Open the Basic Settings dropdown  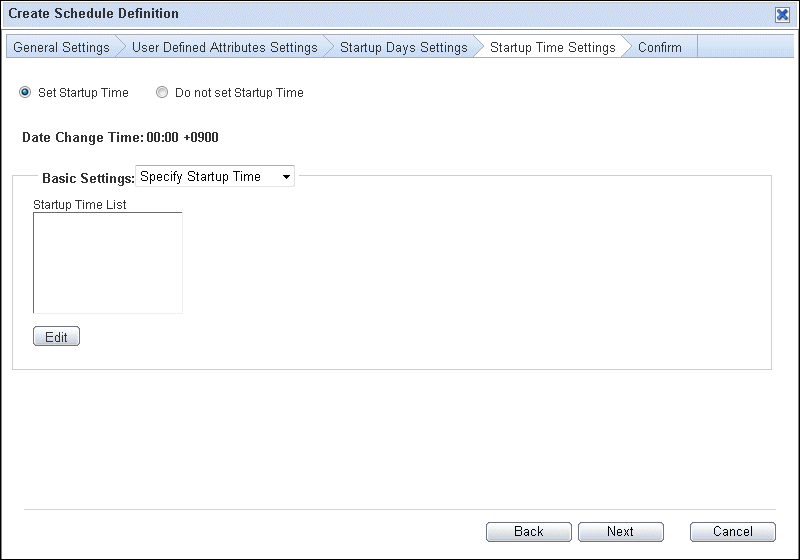215,176
